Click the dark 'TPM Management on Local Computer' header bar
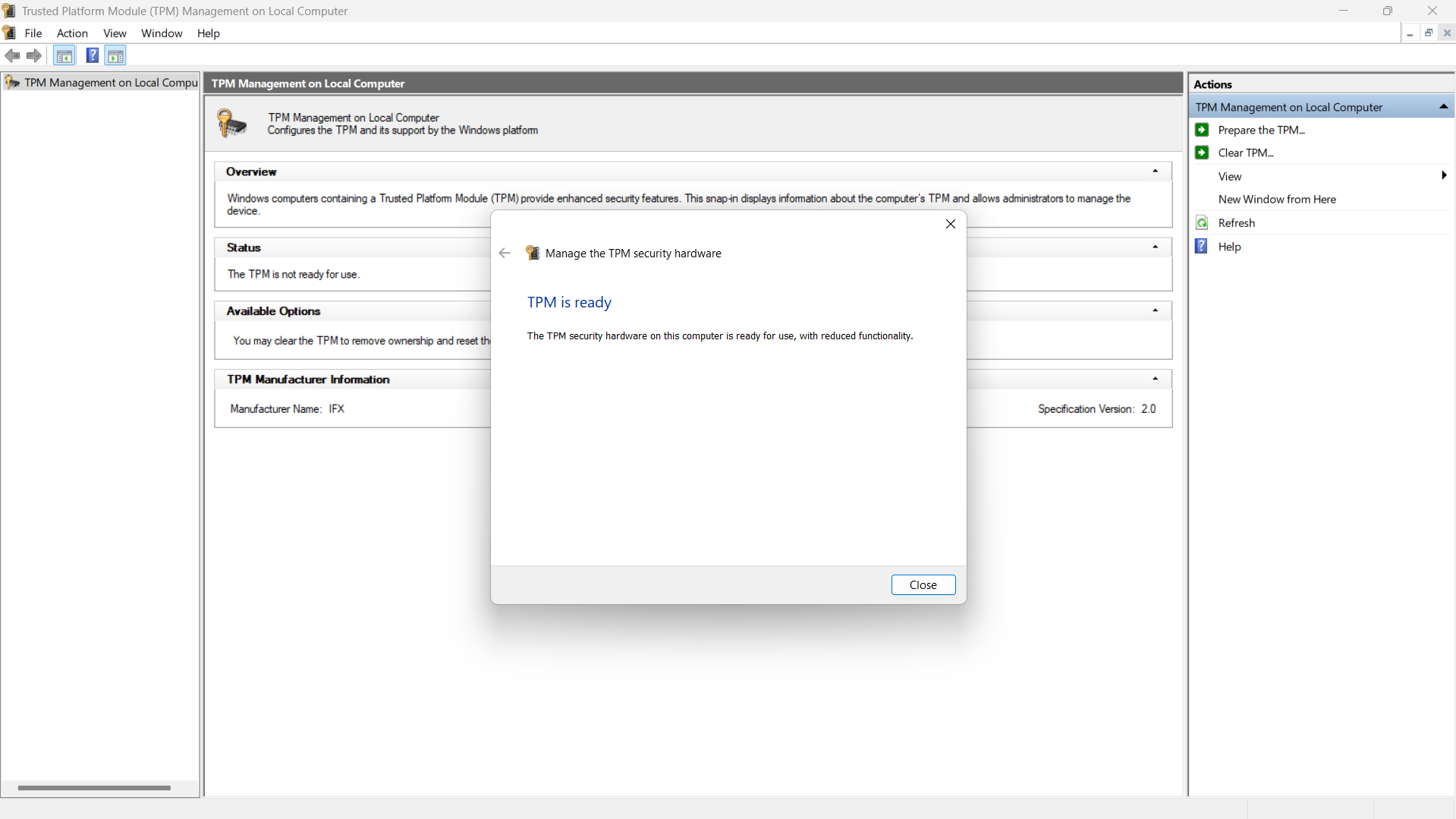The height and width of the screenshot is (819, 1456). (x=693, y=83)
